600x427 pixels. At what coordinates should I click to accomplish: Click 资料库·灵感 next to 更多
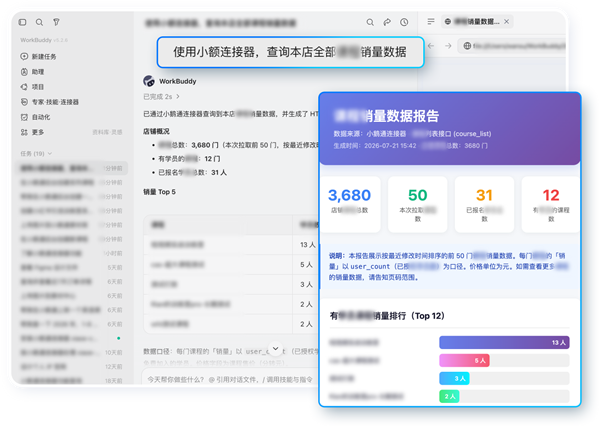(x=107, y=132)
